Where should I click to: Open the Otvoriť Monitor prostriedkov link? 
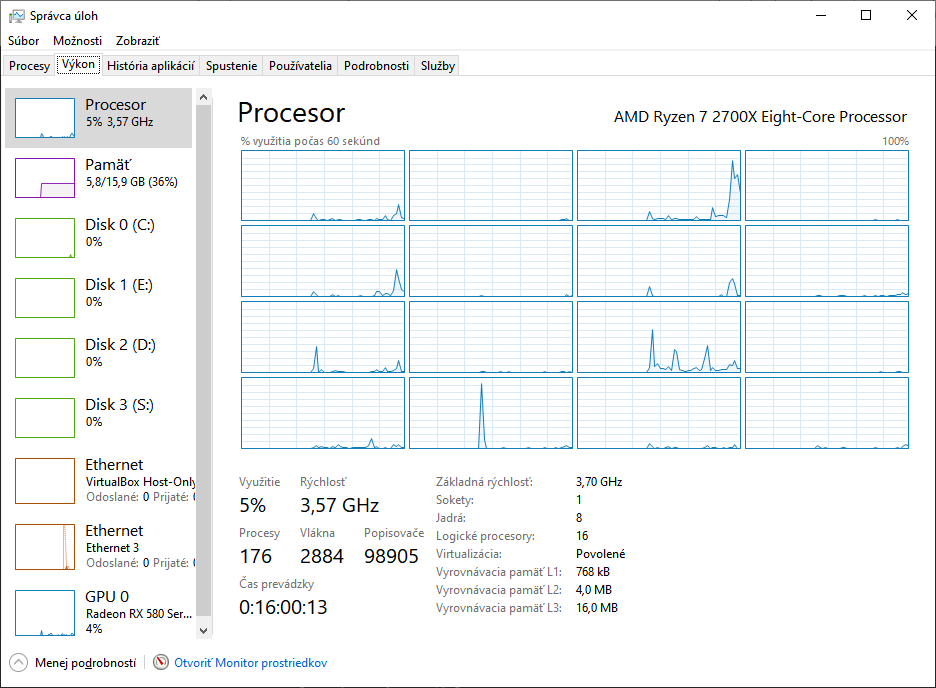point(250,662)
